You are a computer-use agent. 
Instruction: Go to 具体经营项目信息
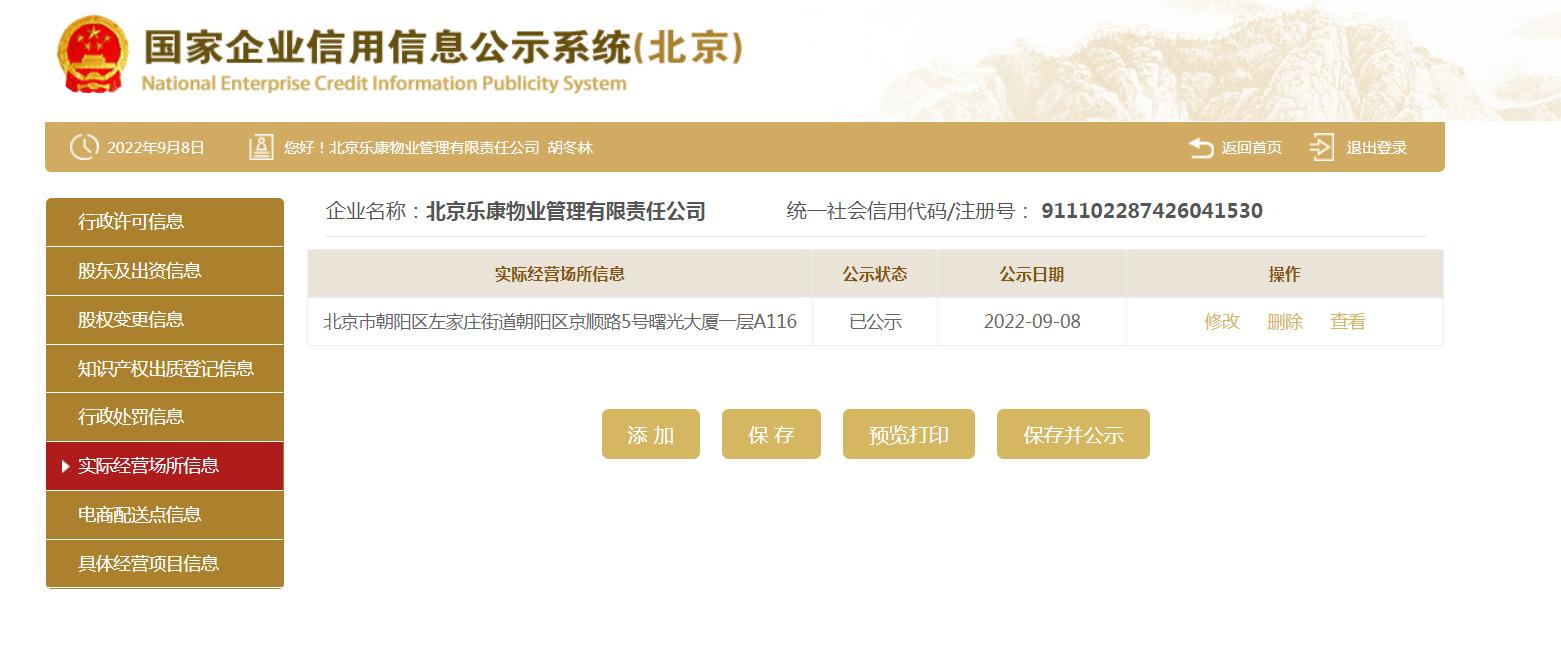click(x=165, y=564)
